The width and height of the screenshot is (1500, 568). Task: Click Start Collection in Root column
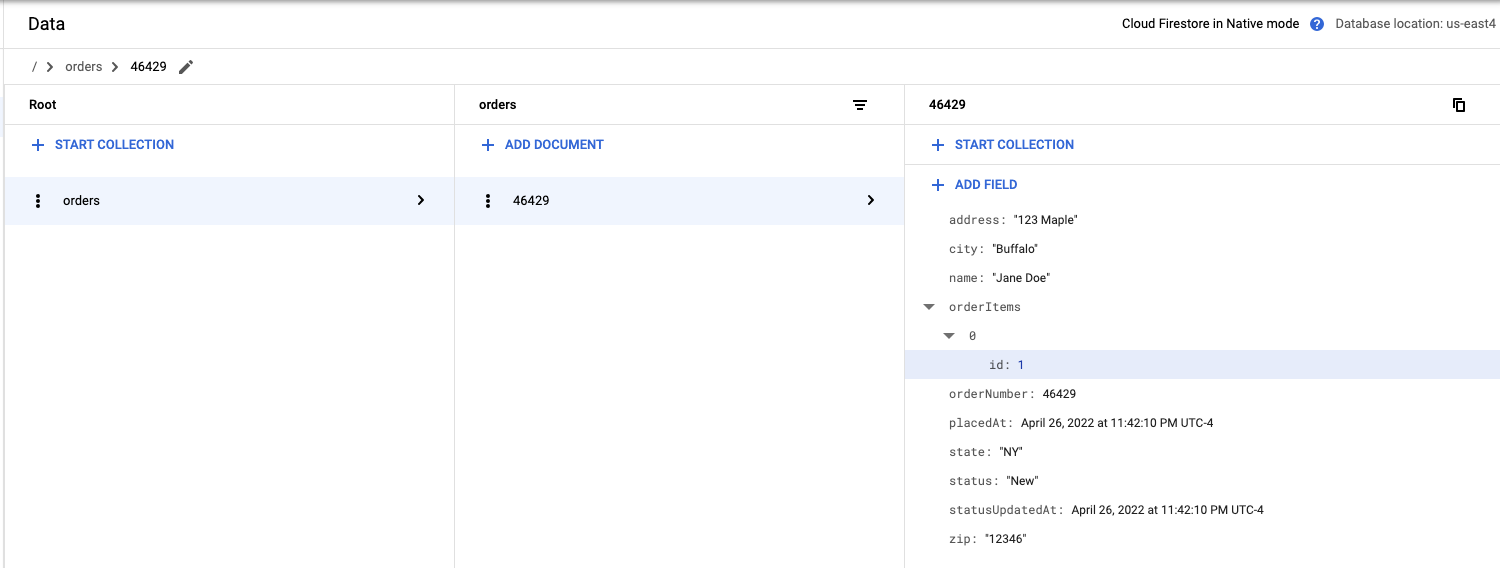click(113, 145)
